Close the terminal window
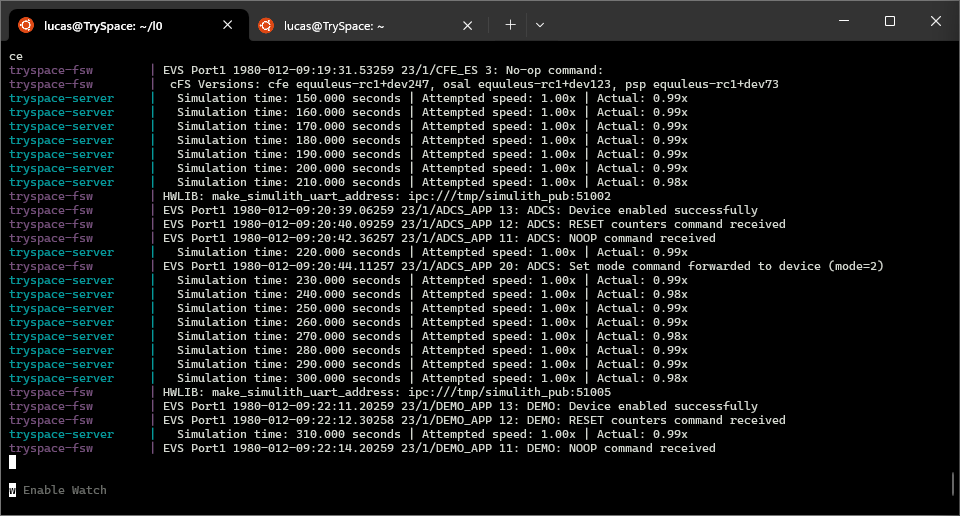Viewport: 960px width, 516px height. coord(936,21)
